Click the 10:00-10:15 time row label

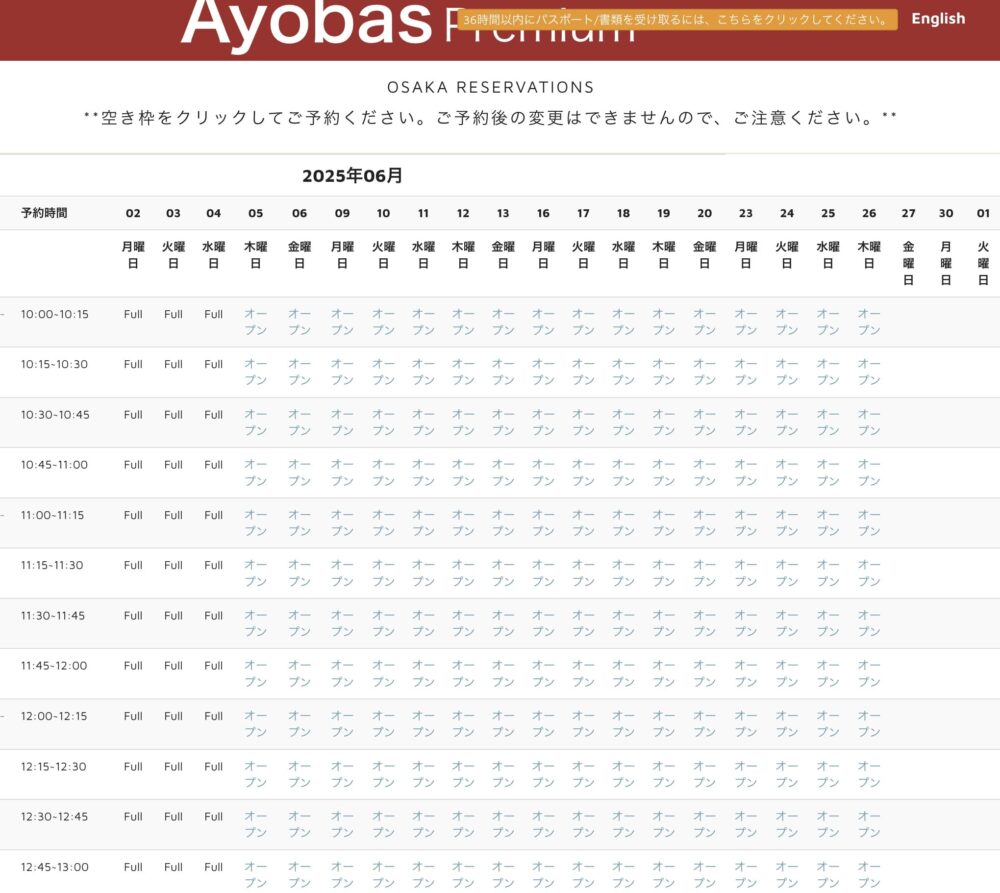(x=54, y=314)
